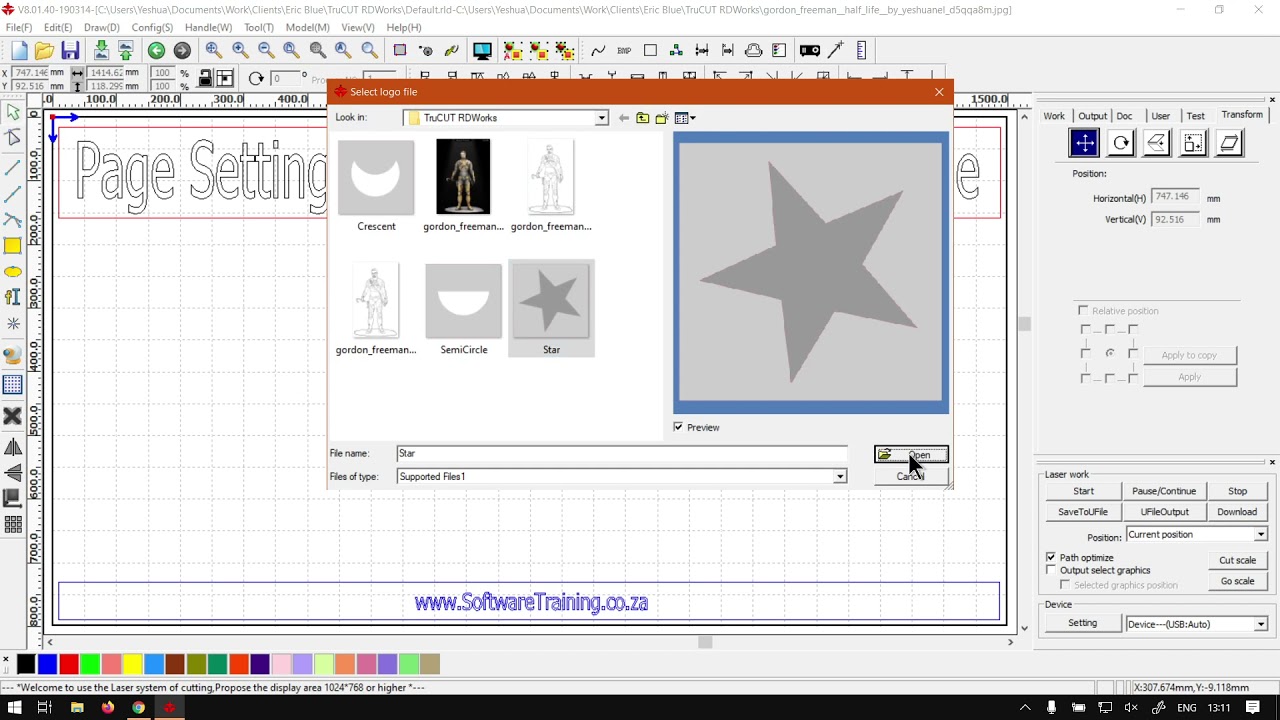The width and height of the screenshot is (1280, 720).
Task: Toggle the Relative position checkbox
Action: [1083, 311]
